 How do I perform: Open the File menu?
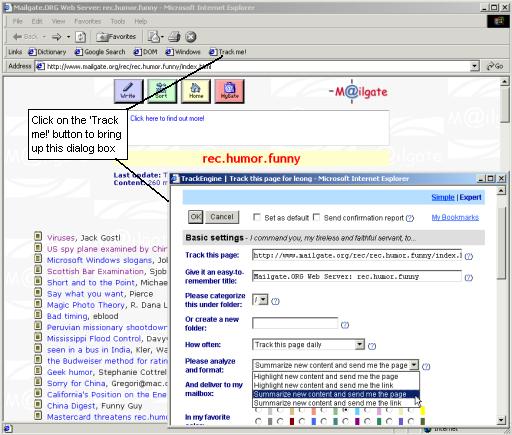[x=18, y=21]
